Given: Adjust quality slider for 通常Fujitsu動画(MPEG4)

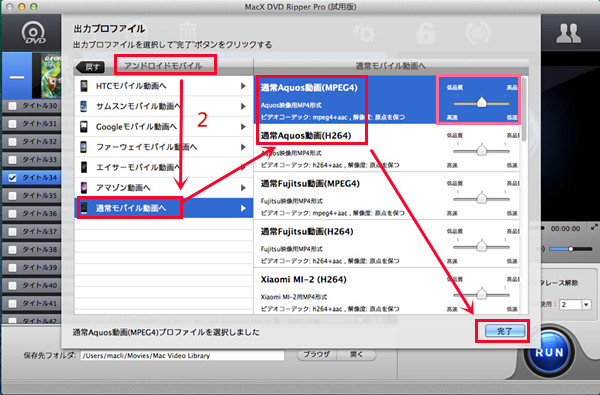Looking at the screenshot, I should pyautogui.click(x=481, y=198).
